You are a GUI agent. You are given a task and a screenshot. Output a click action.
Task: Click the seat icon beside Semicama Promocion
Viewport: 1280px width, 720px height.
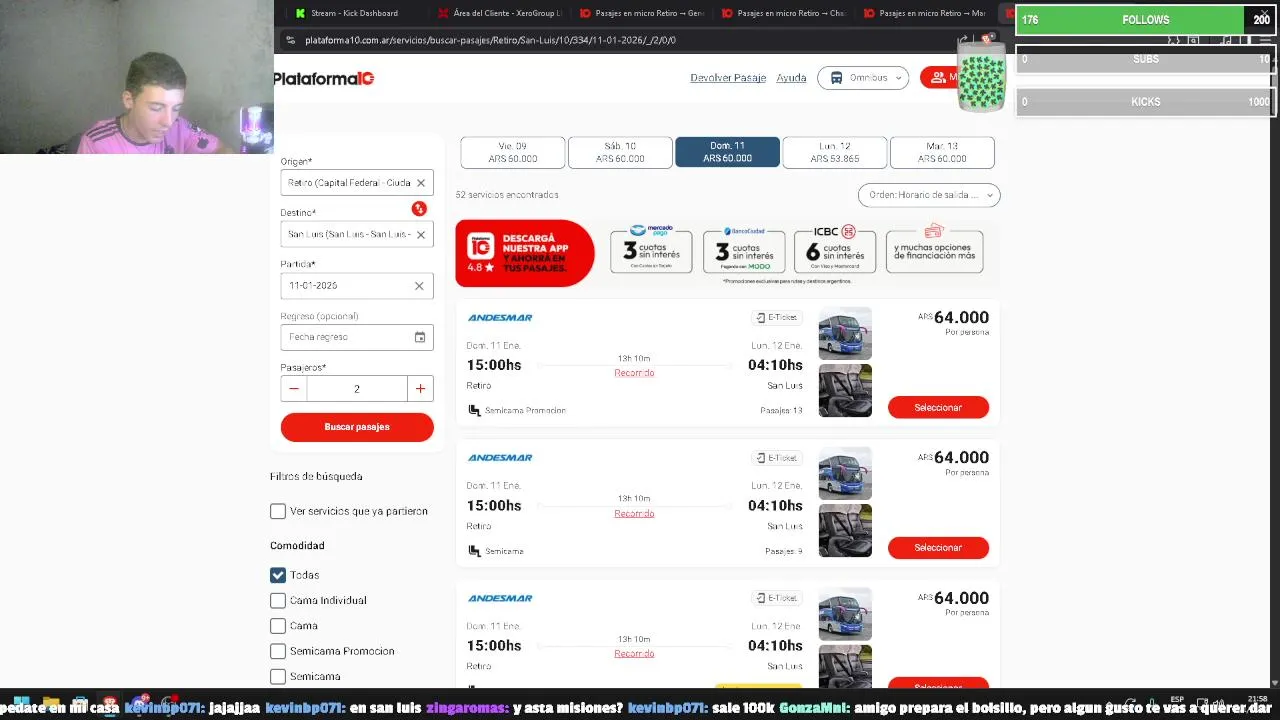474,410
